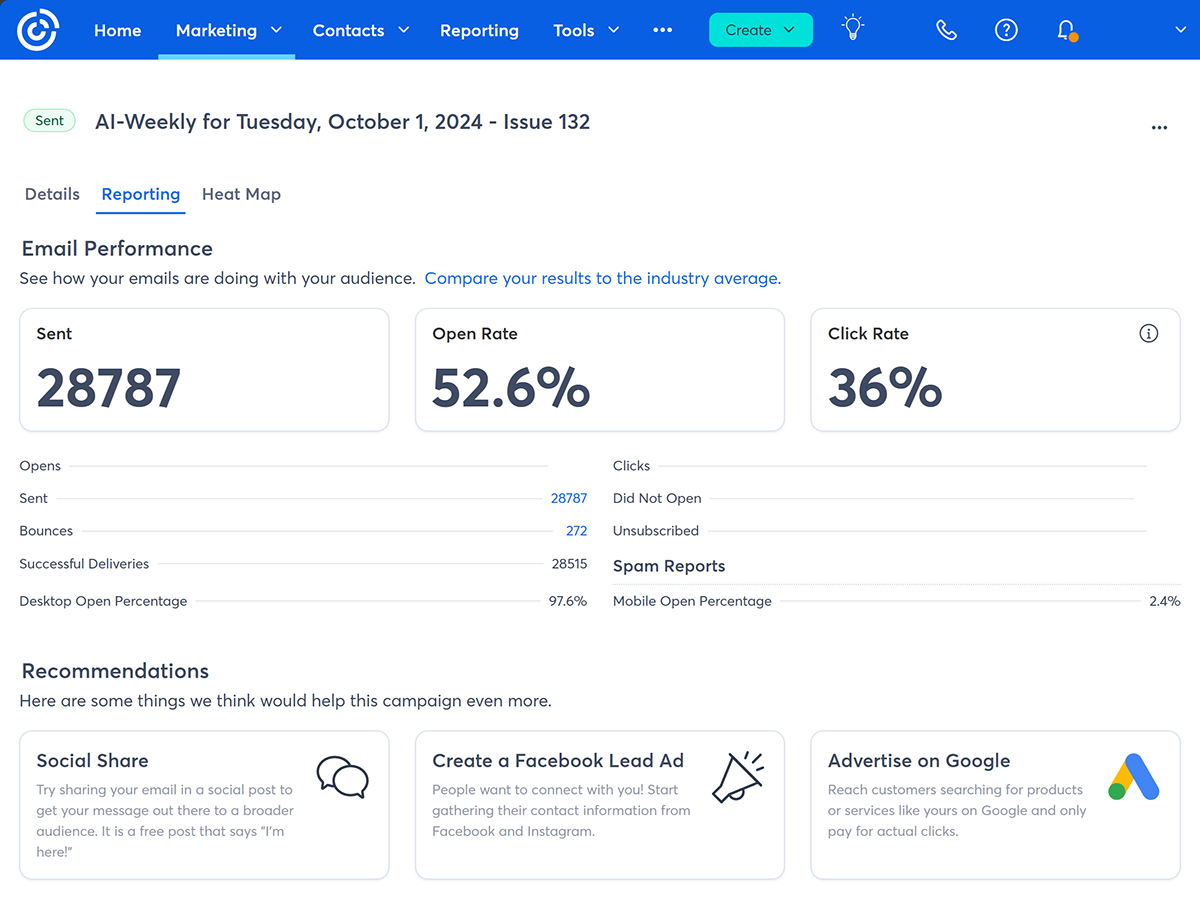1200x911 pixels.
Task: Expand the account chevron at top right
Action: pos(1180,30)
